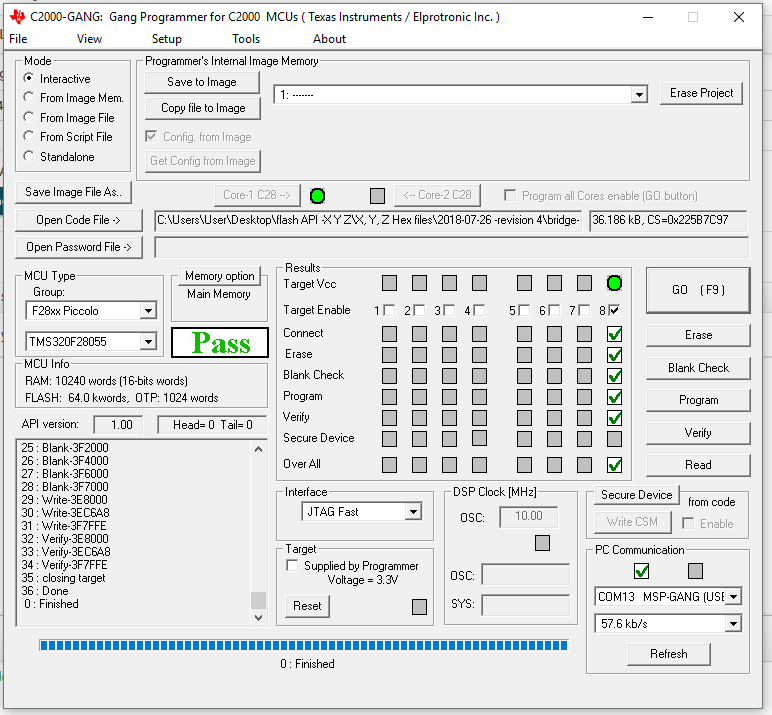Screen dimensions: 772x715
Task: Click the log list scrollbar up arrow
Action: coord(258,449)
